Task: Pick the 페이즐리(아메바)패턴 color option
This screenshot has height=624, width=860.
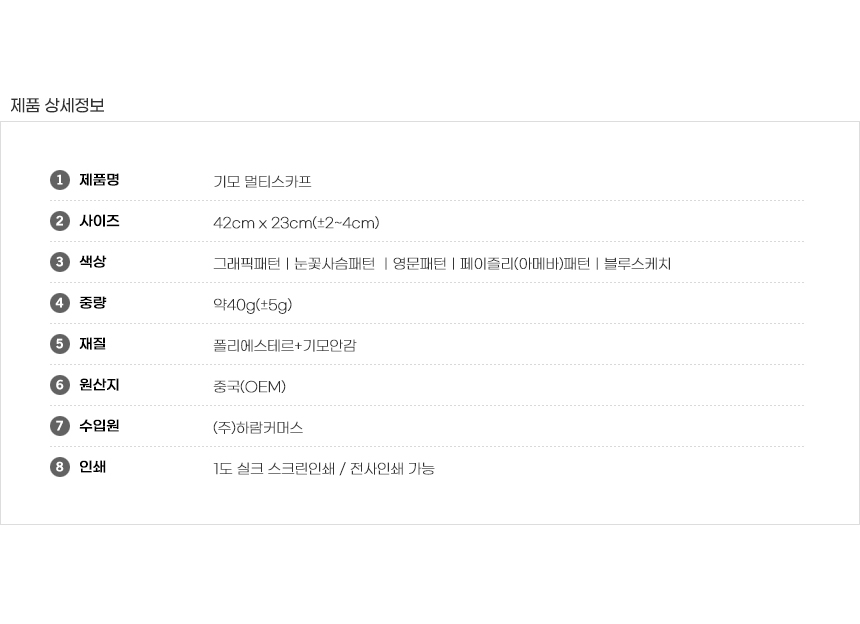Action: [525, 264]
